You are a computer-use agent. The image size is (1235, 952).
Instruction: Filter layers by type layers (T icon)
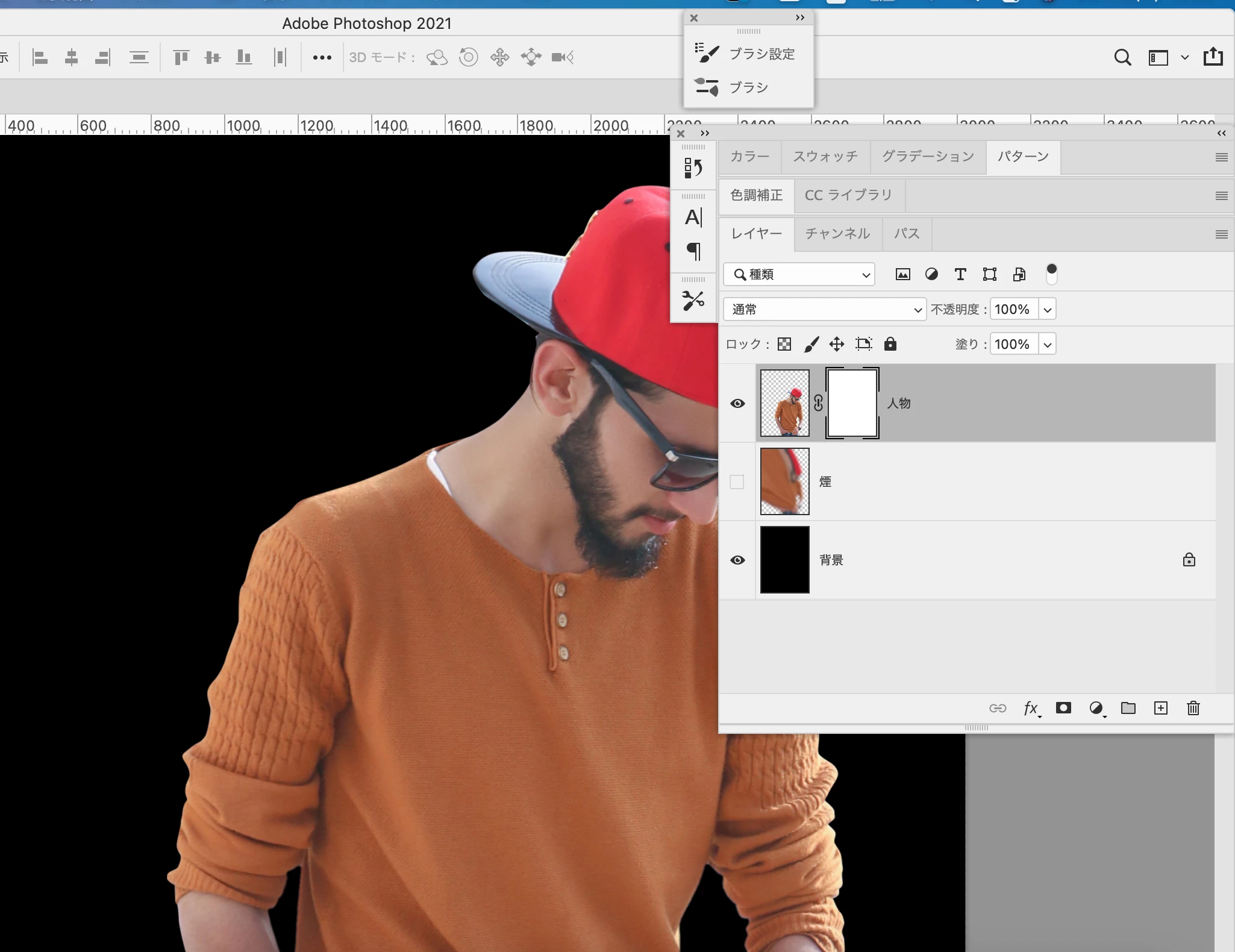[960, 275]
